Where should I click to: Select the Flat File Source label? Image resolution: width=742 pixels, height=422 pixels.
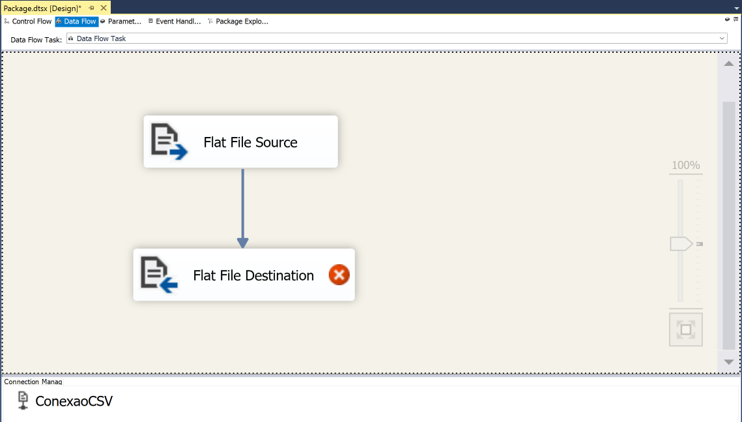(250, 142)
